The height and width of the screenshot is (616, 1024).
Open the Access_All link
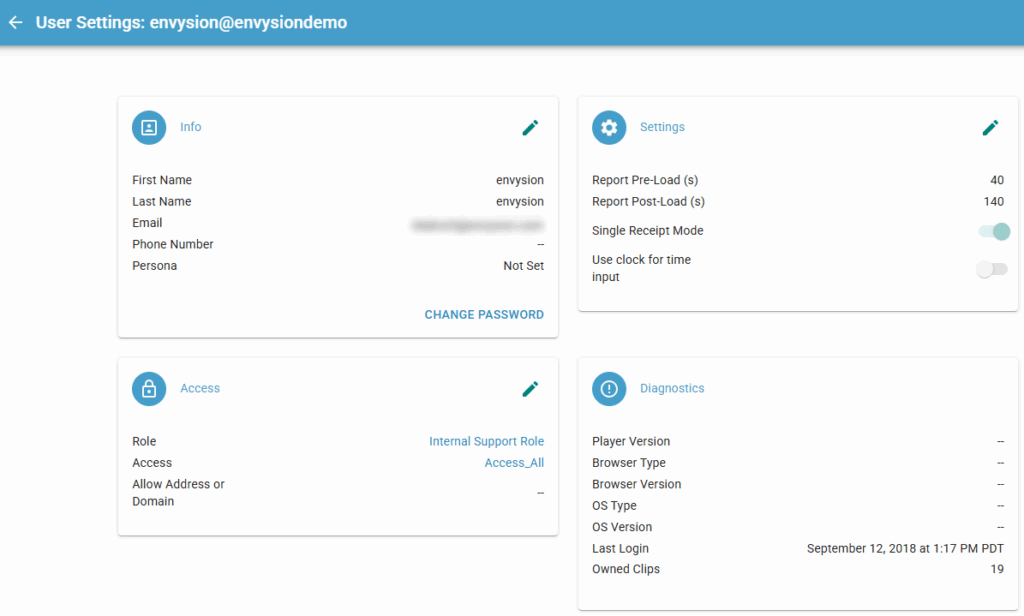pos(514,463)
